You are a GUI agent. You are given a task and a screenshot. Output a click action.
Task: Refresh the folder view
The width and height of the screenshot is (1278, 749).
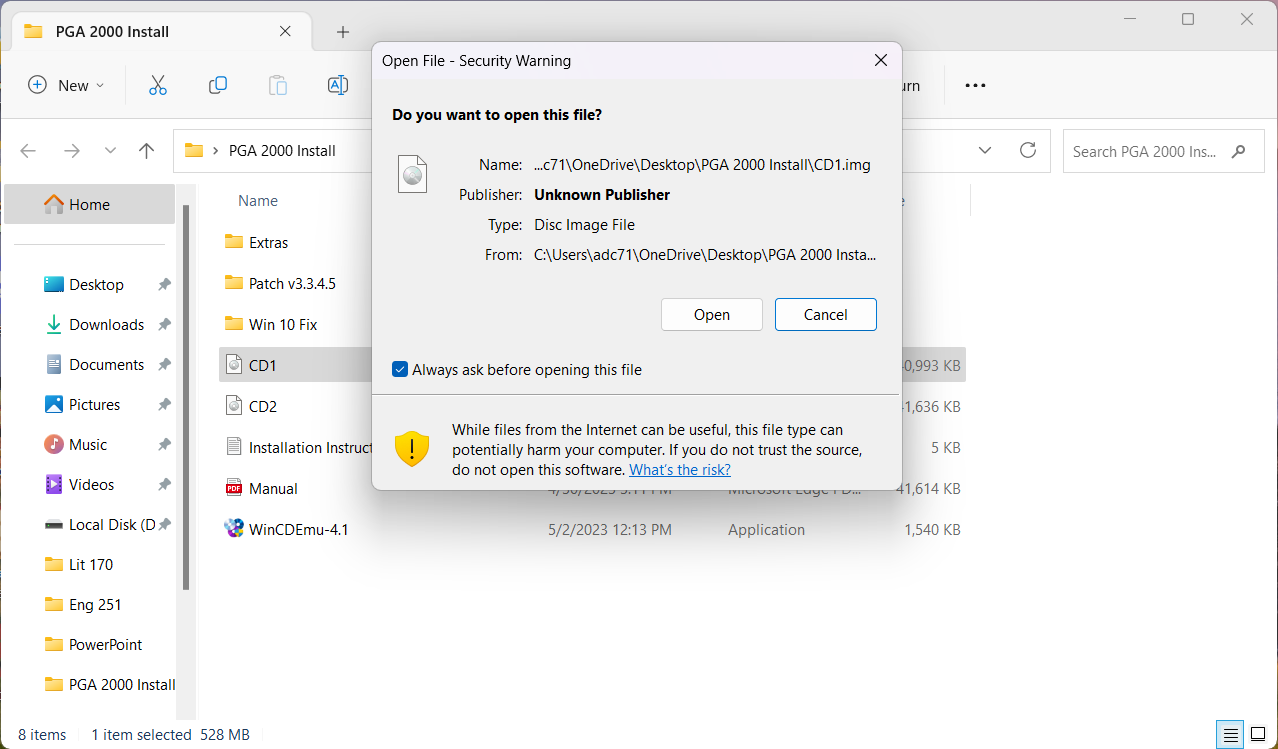(x=1027, y=150)
